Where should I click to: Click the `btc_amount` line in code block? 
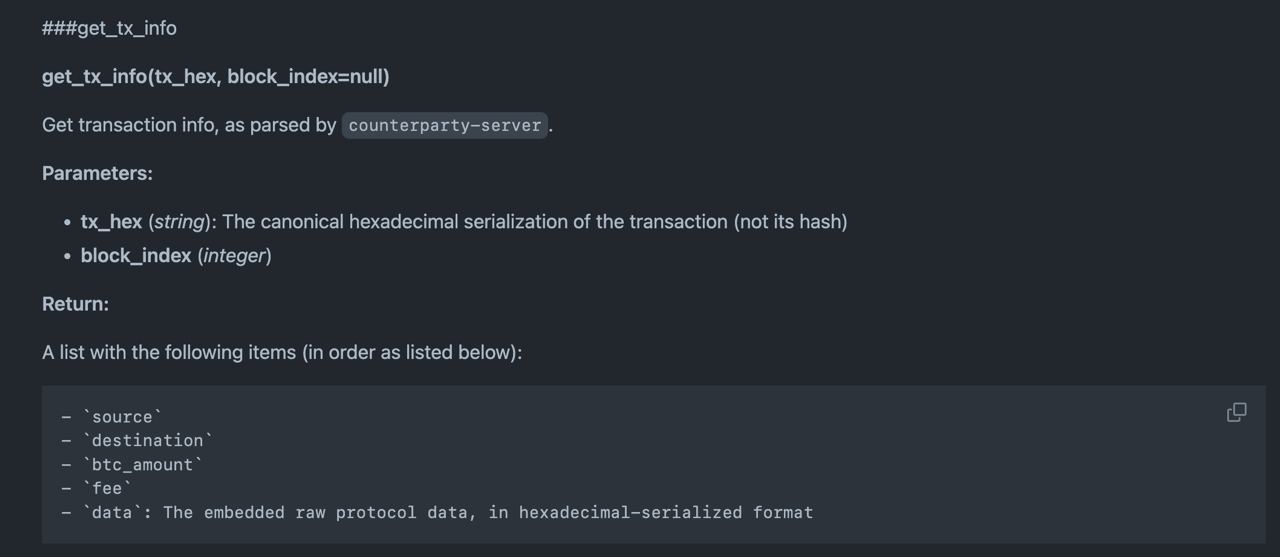pos(132,465)
